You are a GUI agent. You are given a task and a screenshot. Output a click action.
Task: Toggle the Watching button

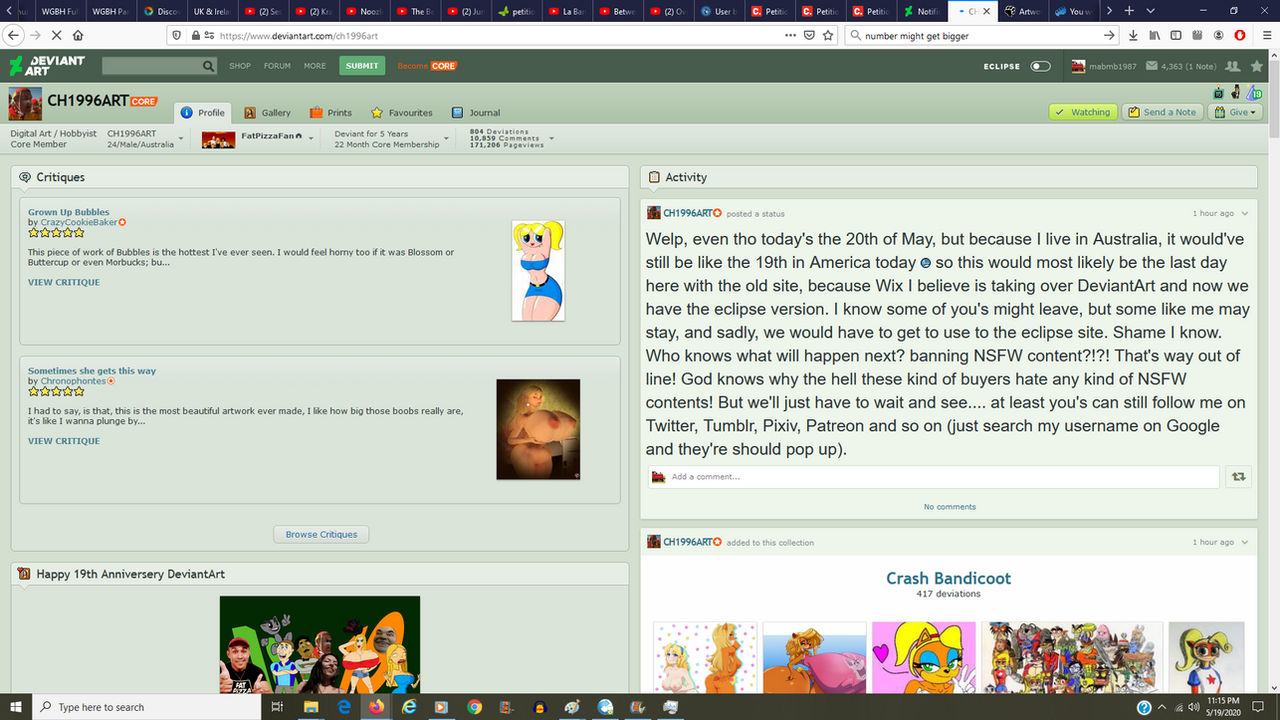1083,112
